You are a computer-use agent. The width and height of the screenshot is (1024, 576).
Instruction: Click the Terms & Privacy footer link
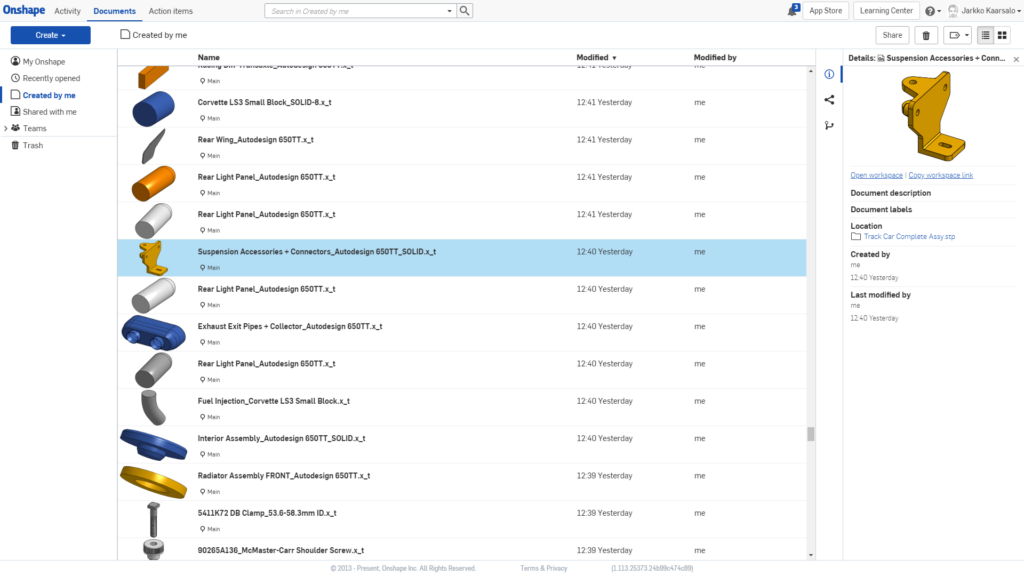coord(543,568)
